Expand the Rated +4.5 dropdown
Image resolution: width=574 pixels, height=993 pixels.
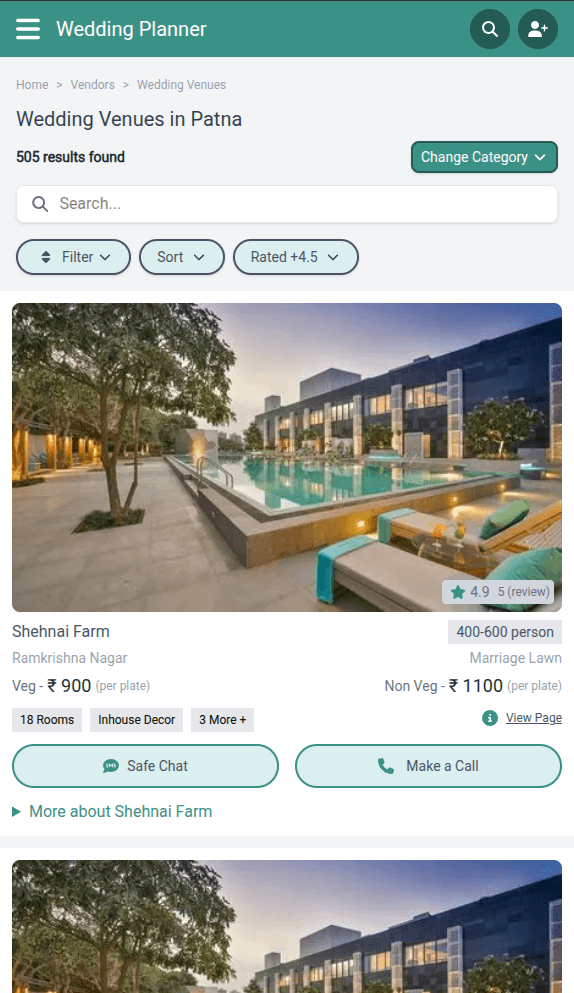pyautogui.click(x=296, y=257)
